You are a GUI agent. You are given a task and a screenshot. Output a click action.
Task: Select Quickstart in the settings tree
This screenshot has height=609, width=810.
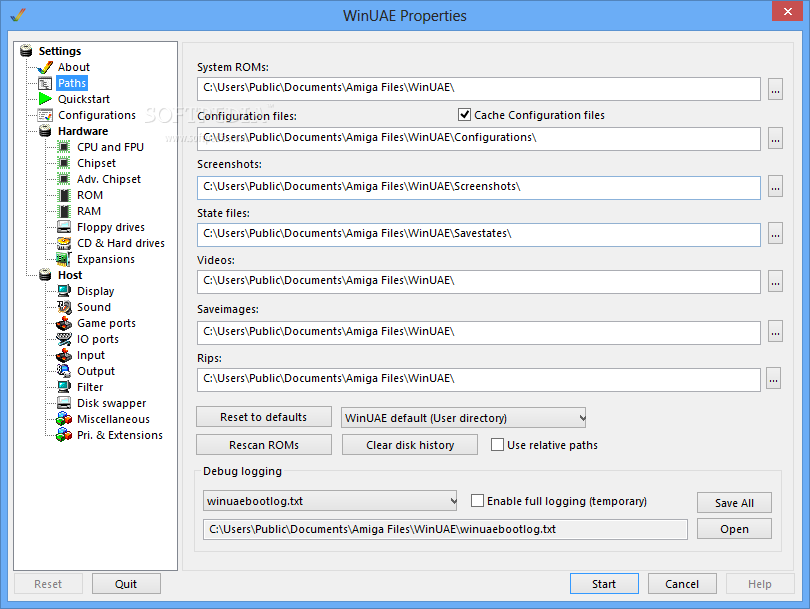pyautogui.click(x=84, y=99)
